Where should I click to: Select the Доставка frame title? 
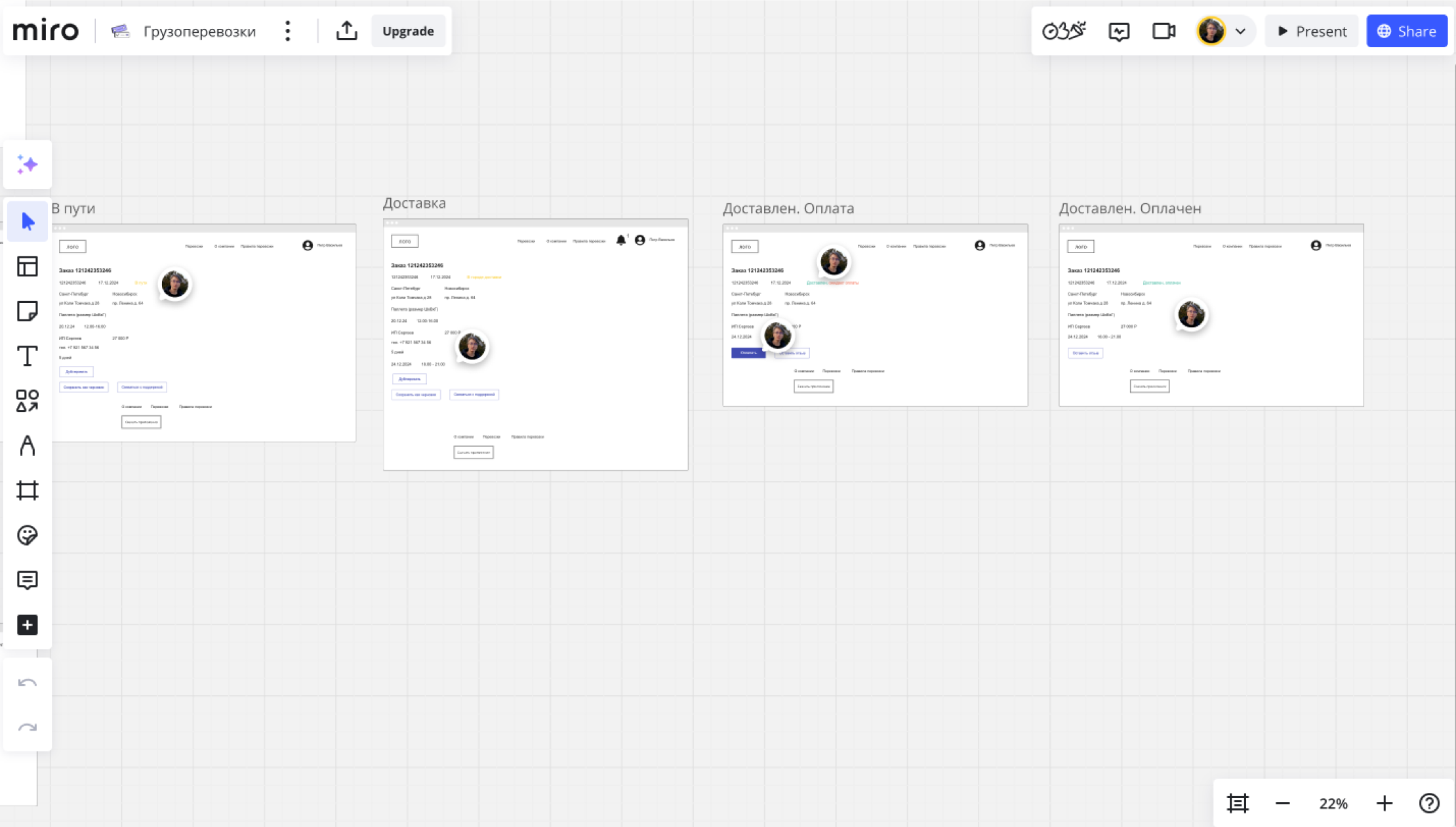pyautogui.click(x=415, y=203)
